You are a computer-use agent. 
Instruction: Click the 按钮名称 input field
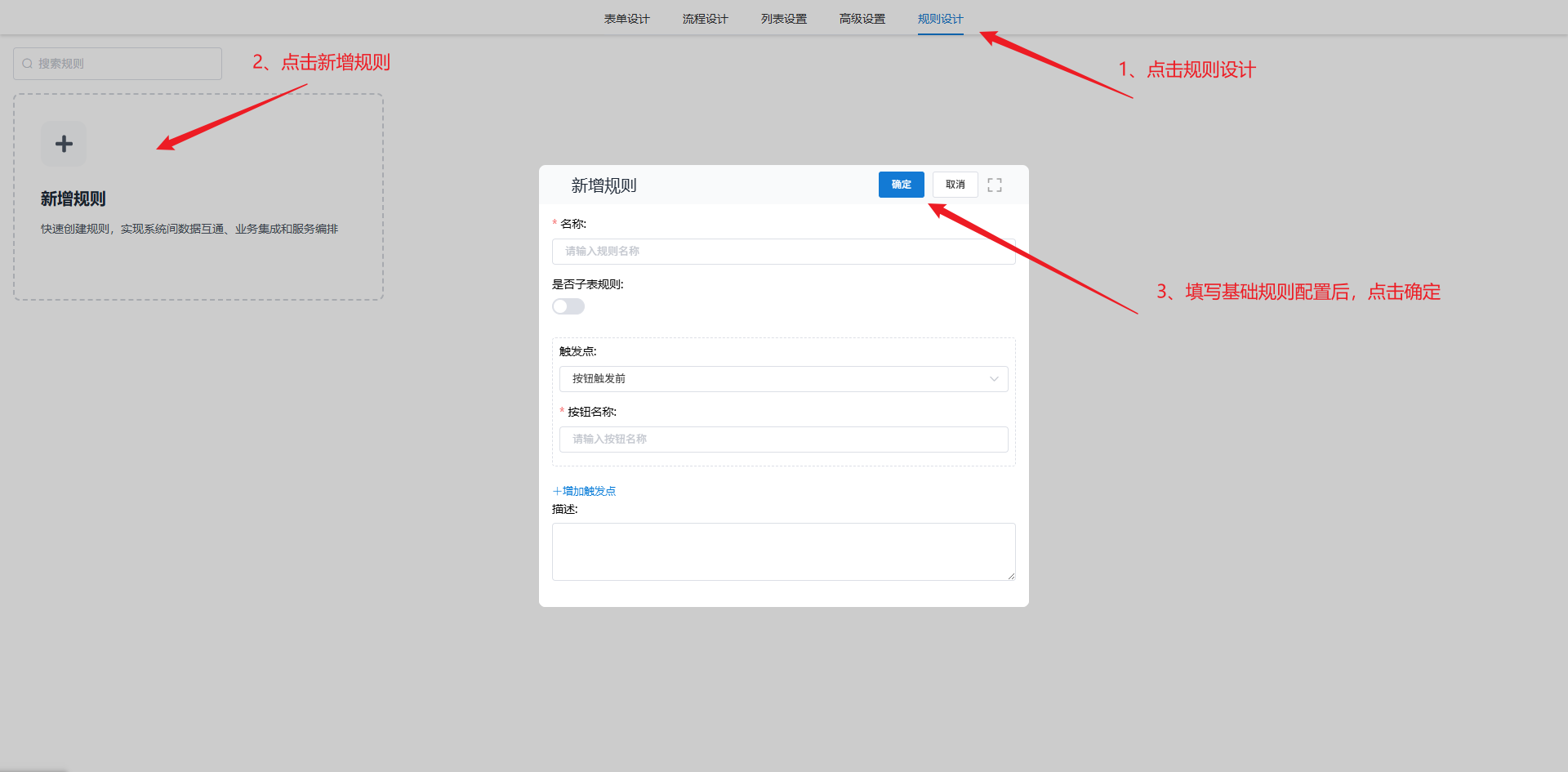pyautogui.click(x=783, y=440)
